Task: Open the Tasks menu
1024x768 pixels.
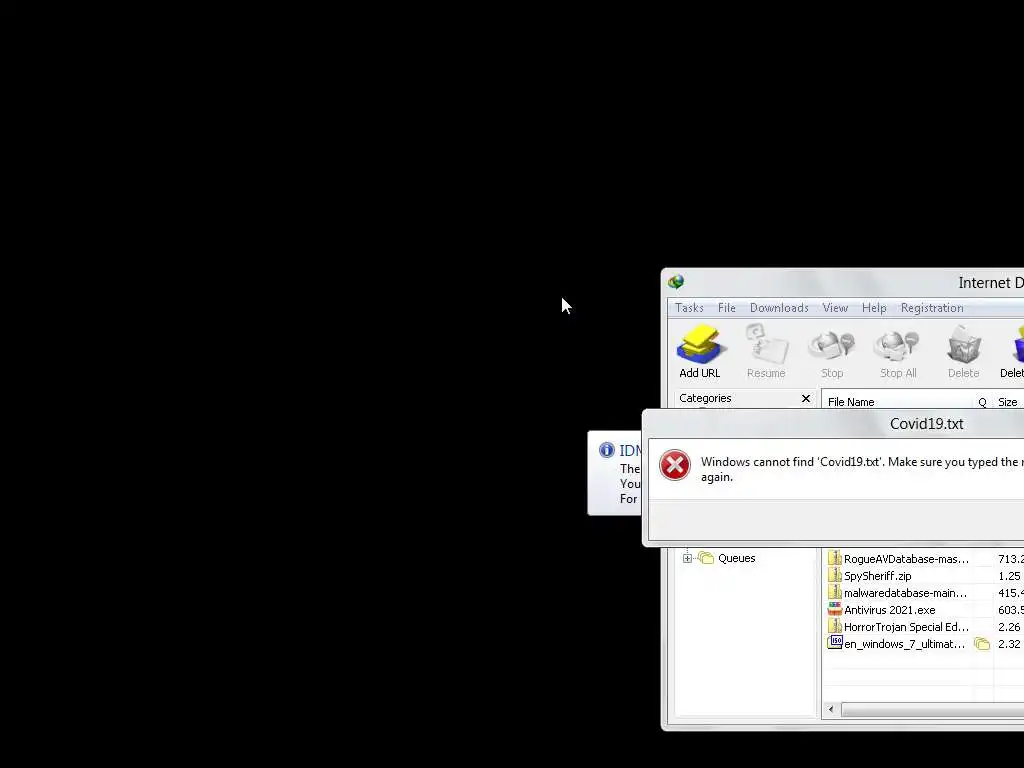Action: click(x=689, y=308)
